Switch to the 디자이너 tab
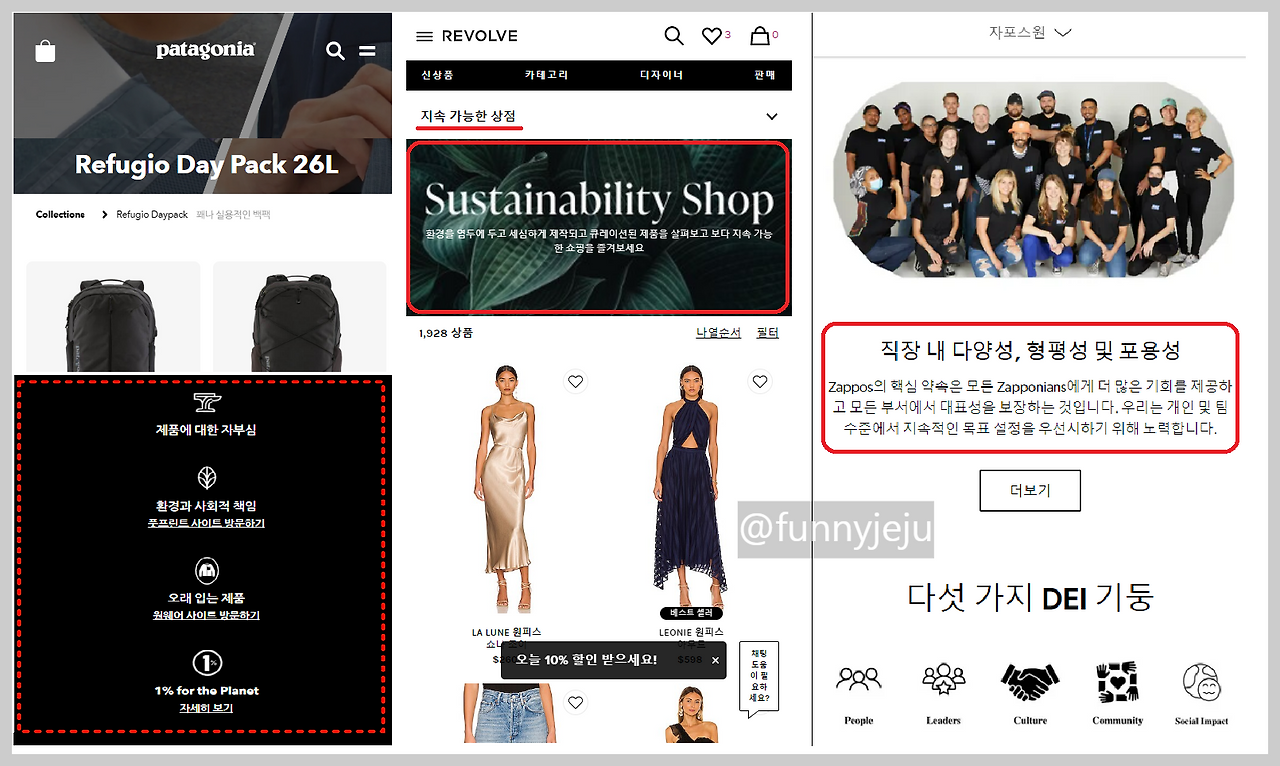This screenshot has width=1280, height=766. 661,75
